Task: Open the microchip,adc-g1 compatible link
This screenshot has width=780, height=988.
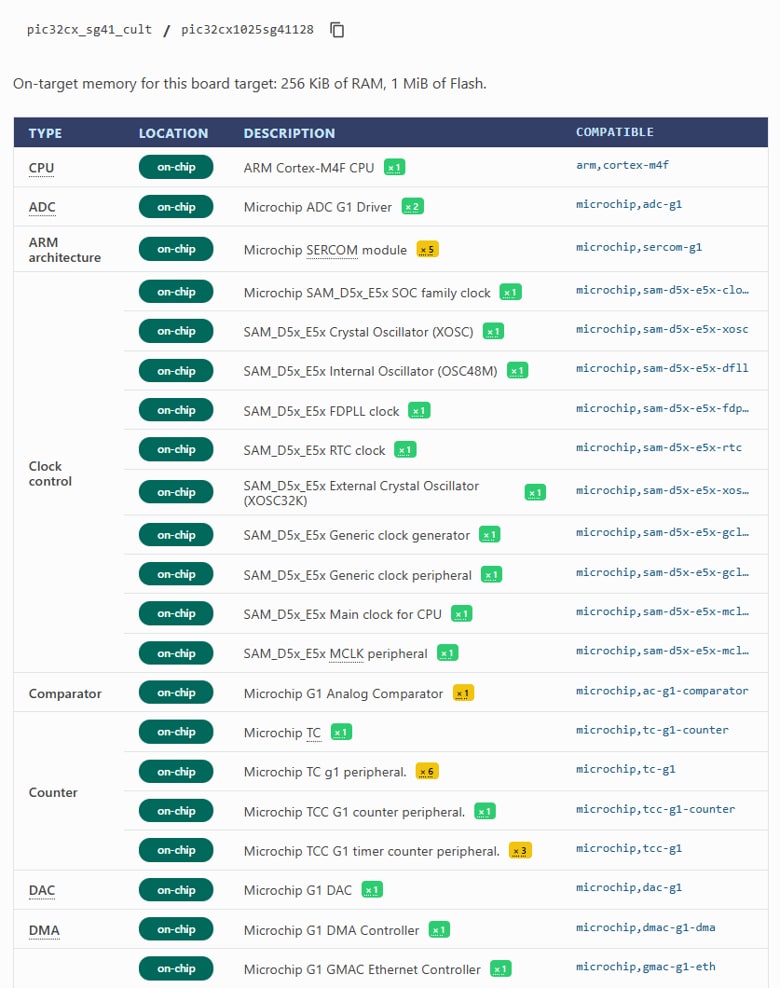Action: point(629,204)
